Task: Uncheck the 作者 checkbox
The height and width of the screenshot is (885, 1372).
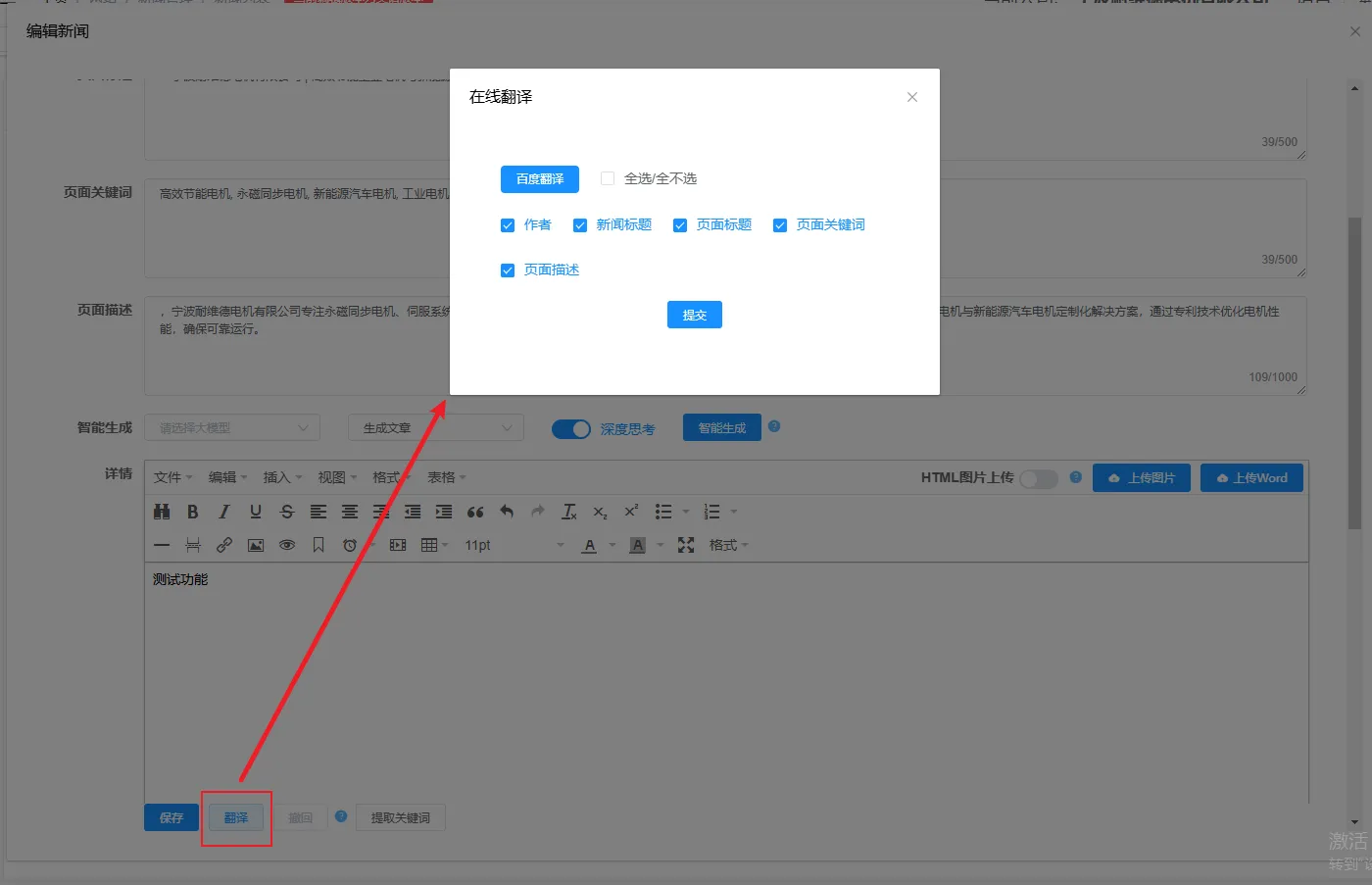Action: [x=508, y=225]
